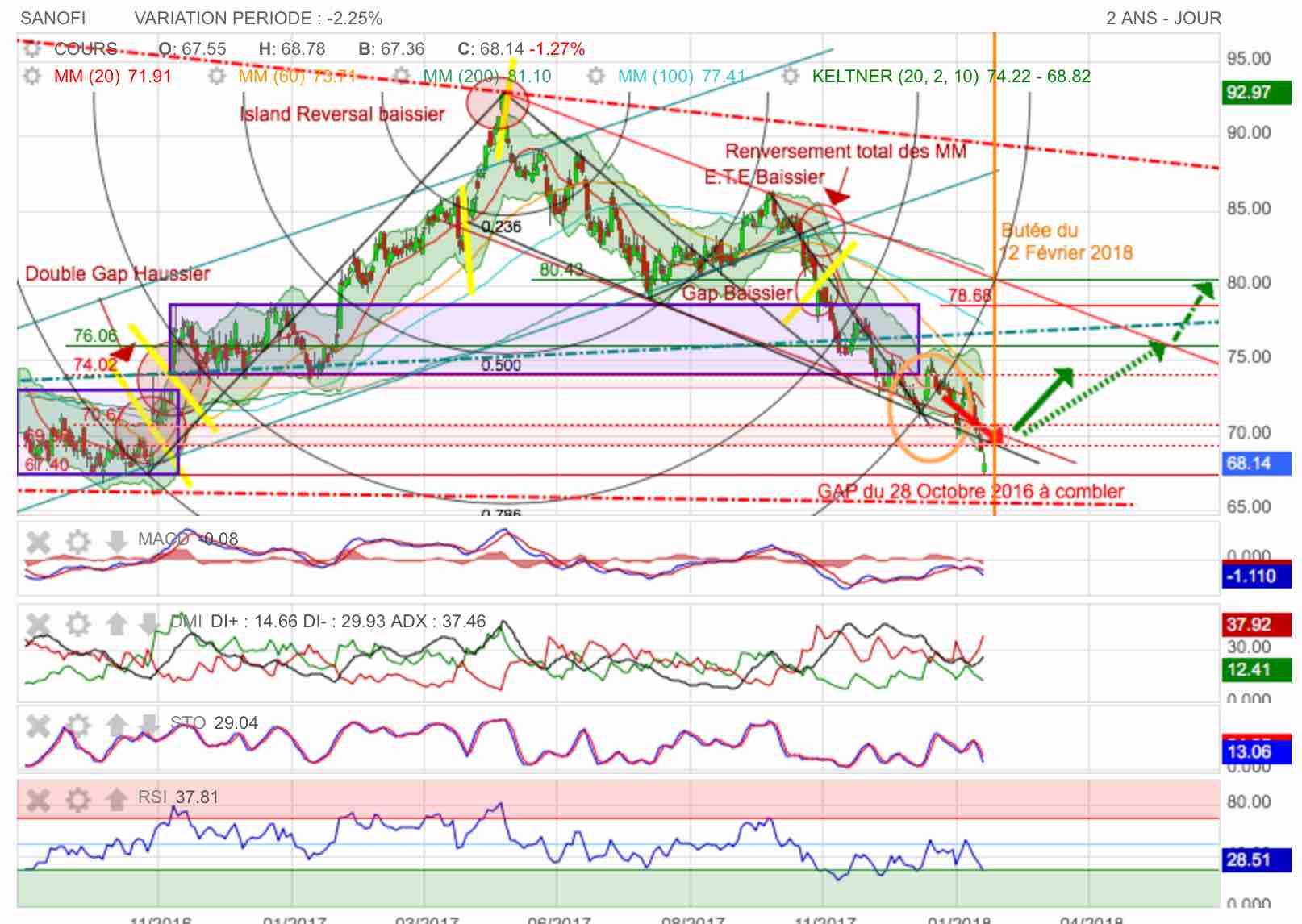This screenshot has width=1302, height=924.
Task: Click the 80.00 price axis label
Action: [1248, 283]
